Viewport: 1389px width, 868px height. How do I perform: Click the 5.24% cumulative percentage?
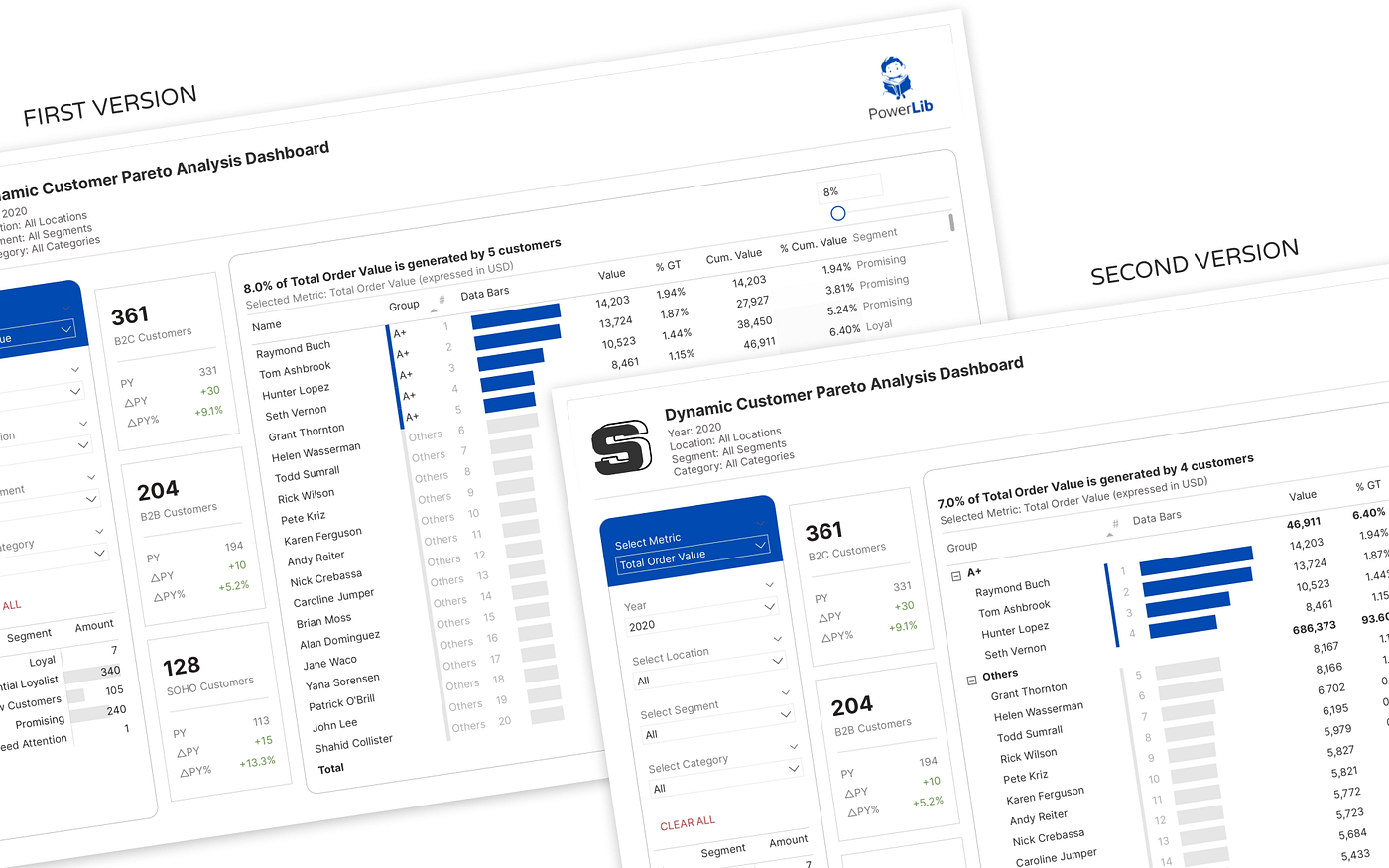(x=842, y=310)
